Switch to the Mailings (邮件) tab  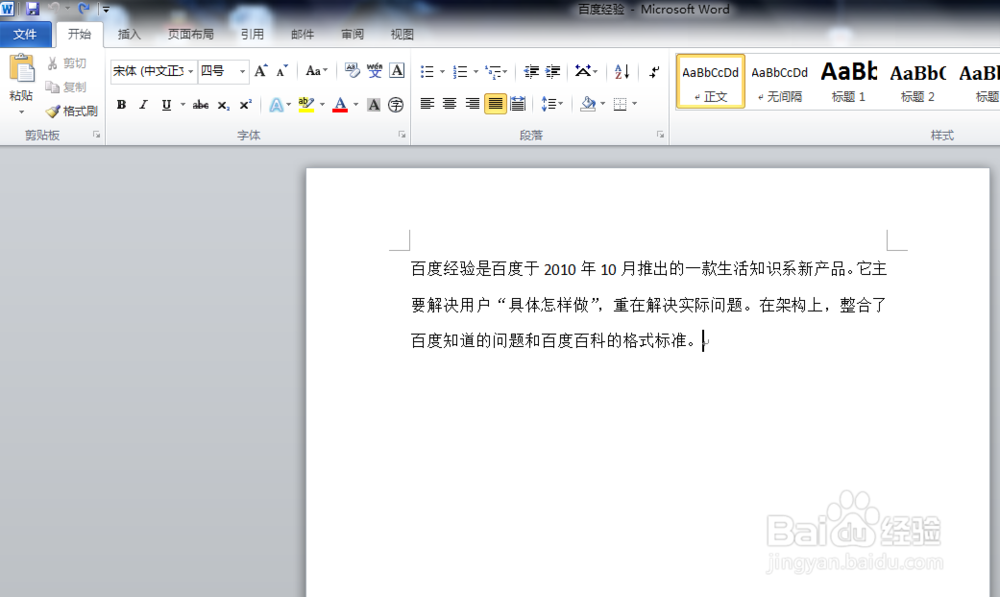coord(302,34)
